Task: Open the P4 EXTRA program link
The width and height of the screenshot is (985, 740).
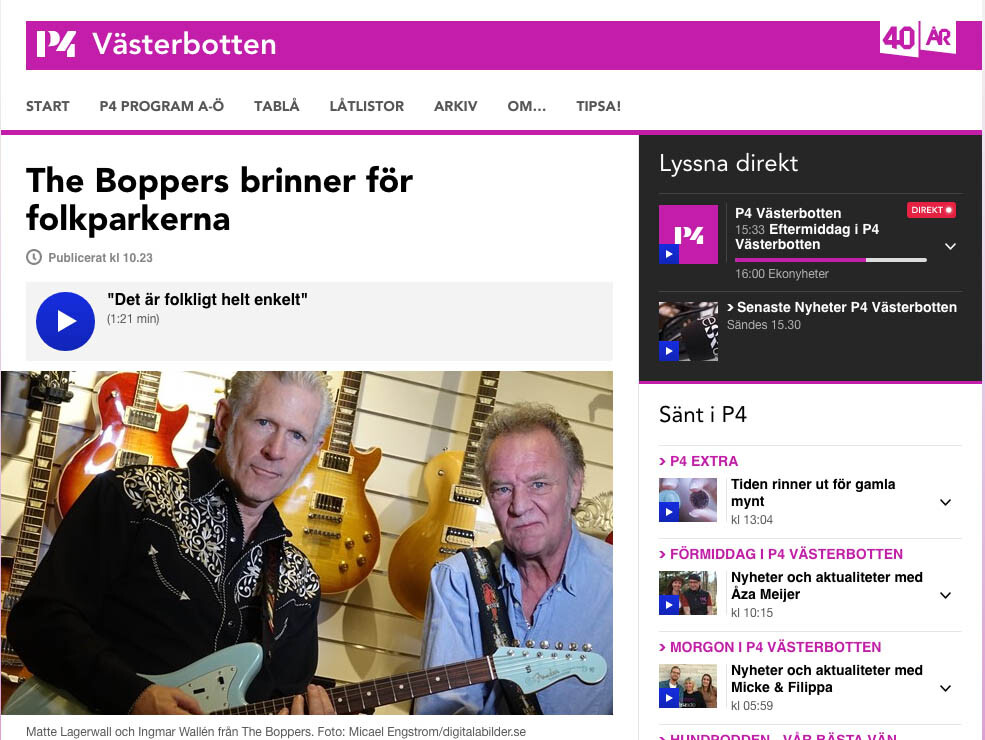Action: coord(699,461)
